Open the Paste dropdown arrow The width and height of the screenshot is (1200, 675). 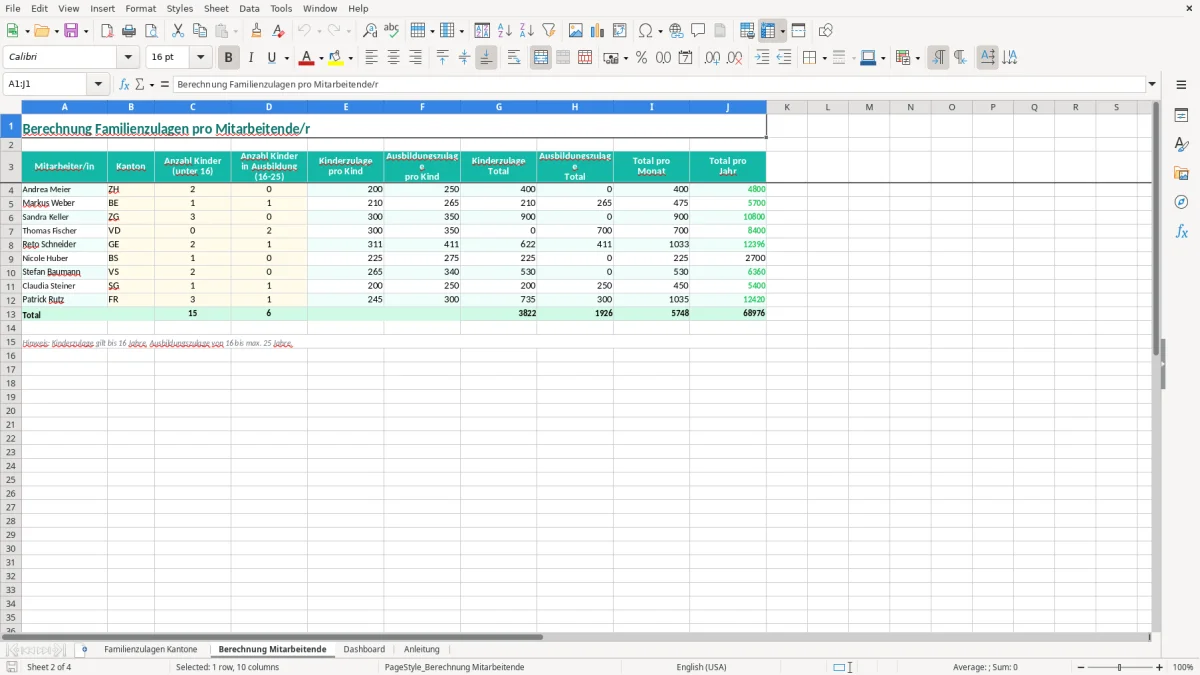[x=236, y=31]
